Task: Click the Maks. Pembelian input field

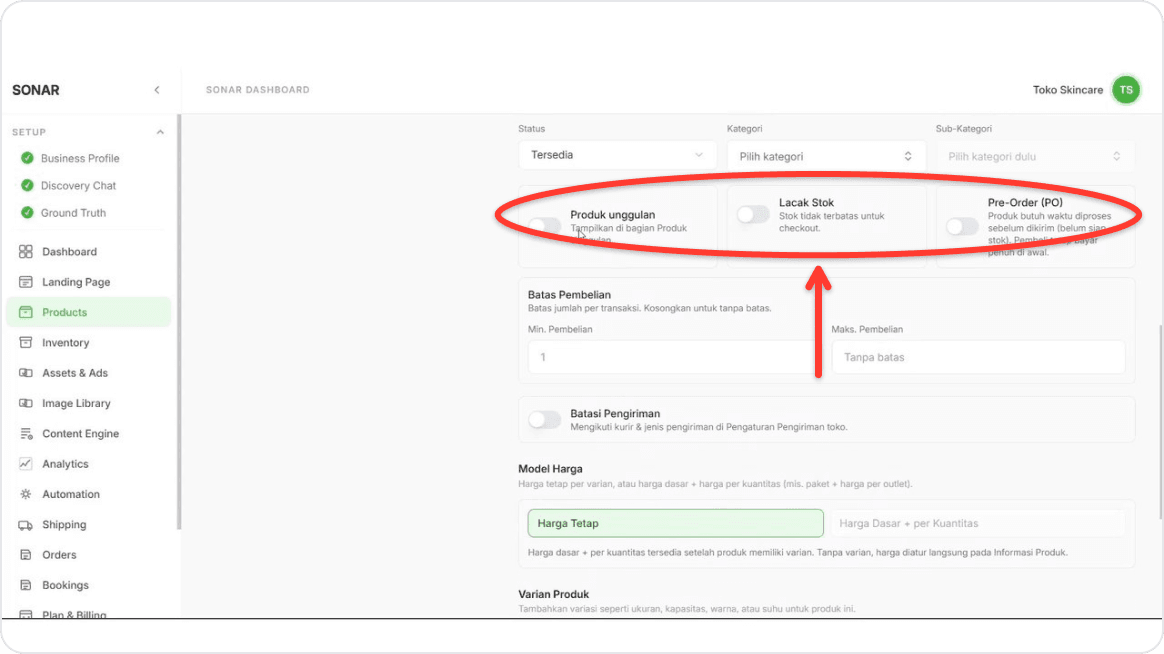Action: click(978, 357)
